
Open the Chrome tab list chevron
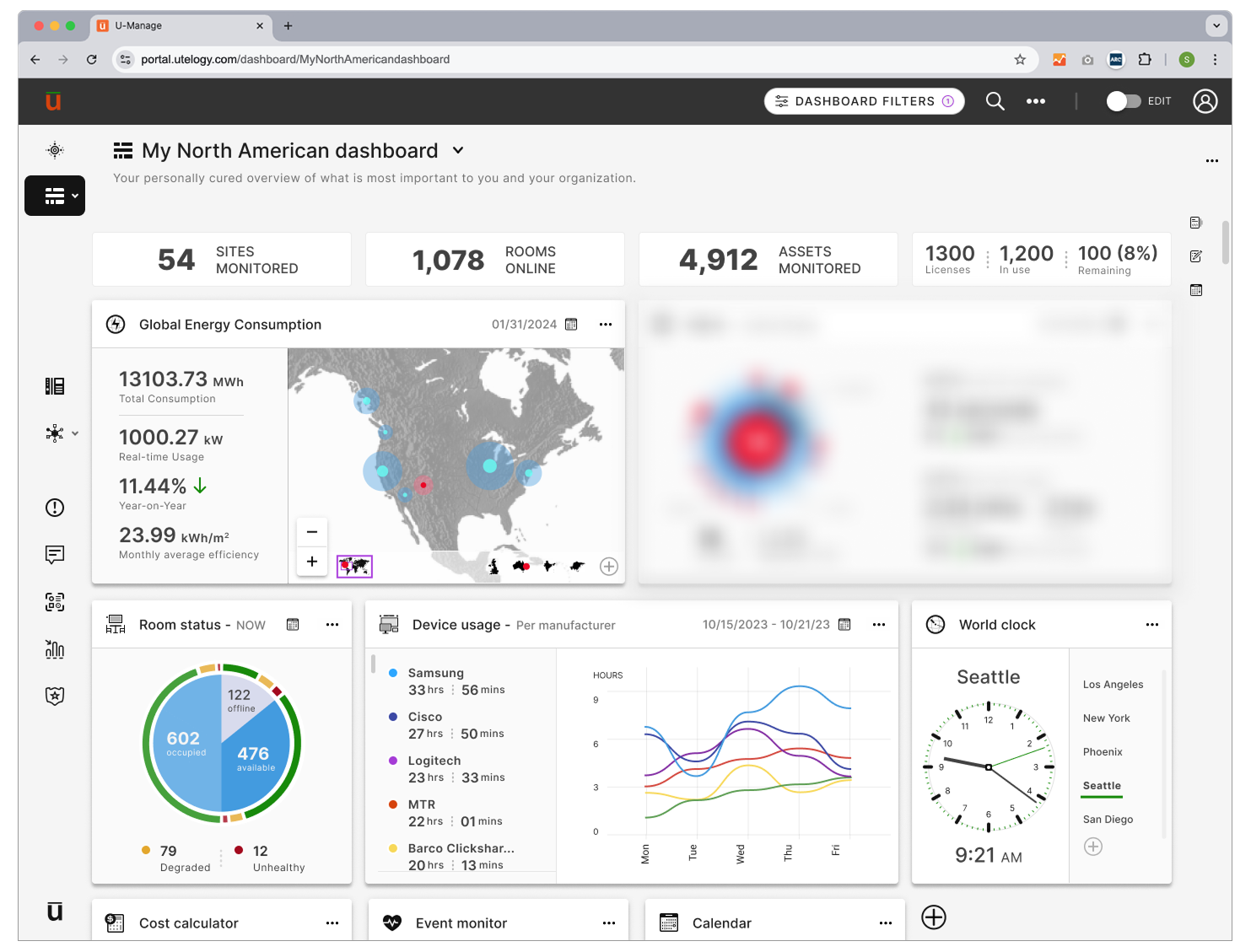tap(1216, 25)
